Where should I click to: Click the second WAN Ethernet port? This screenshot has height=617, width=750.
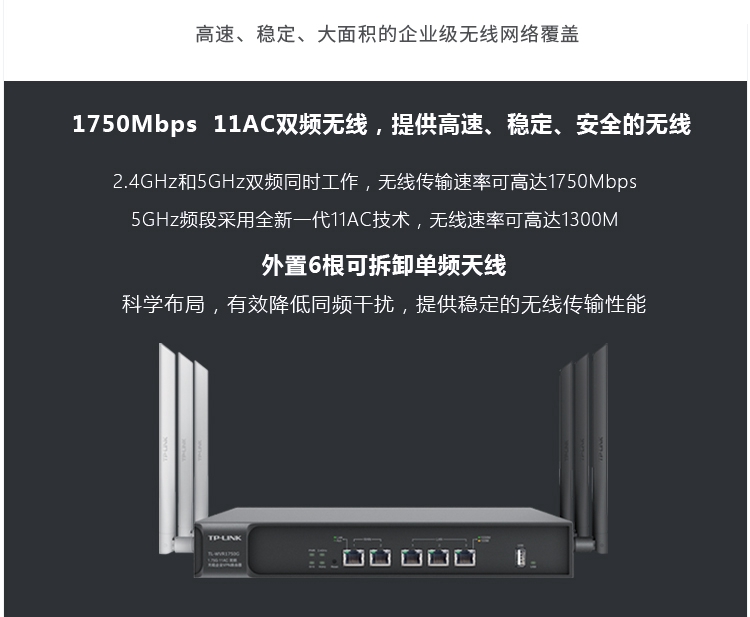(380, 557)
